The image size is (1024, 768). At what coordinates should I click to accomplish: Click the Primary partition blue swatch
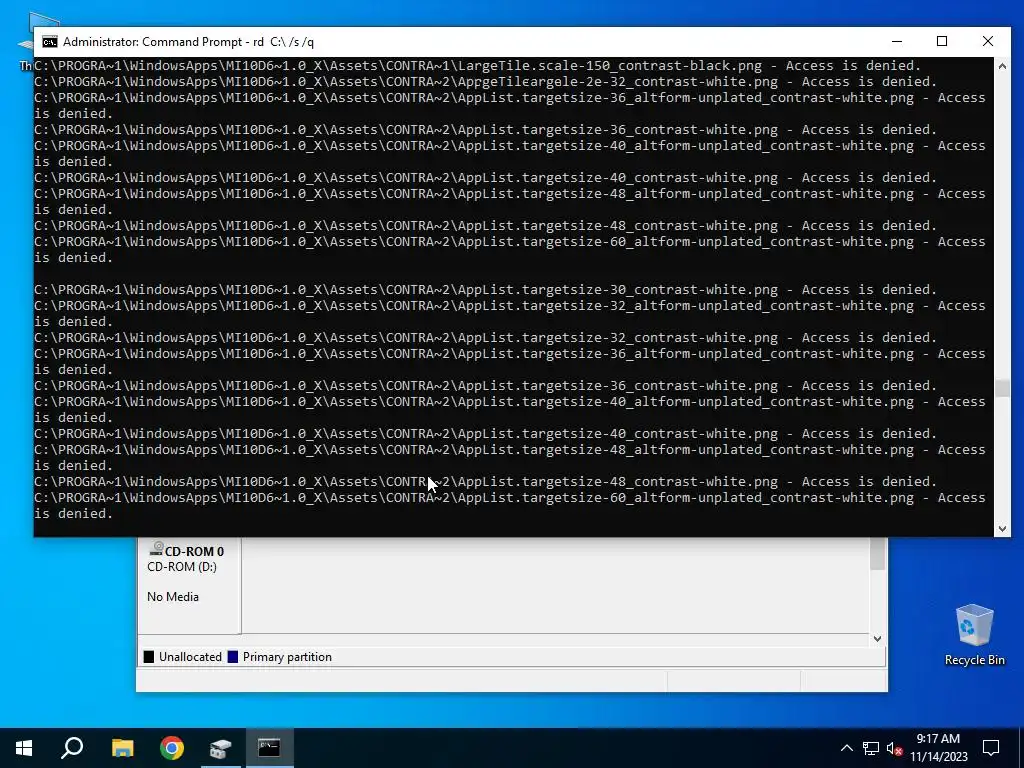pos(232,657)
